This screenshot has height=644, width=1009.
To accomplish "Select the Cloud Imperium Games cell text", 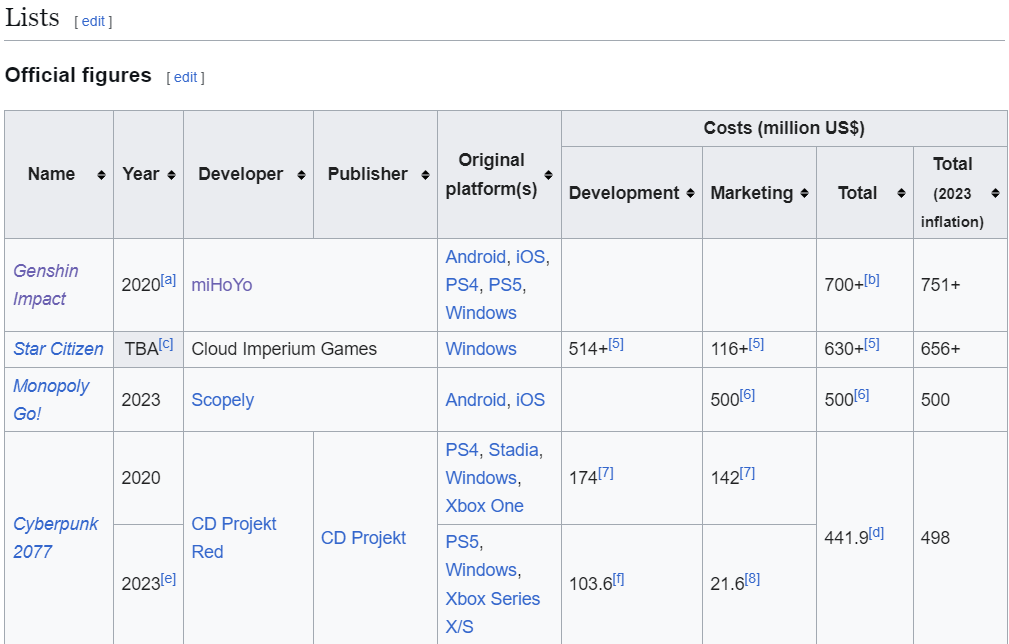I will [x=284, y=349].
